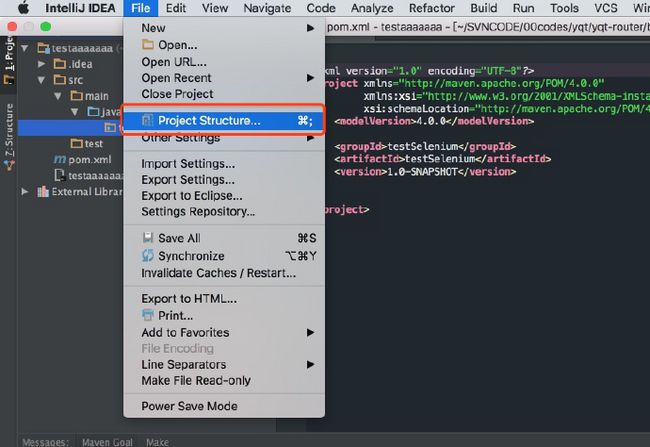
Task: Switch to the Make tab
Action: [x=157, y=442]
